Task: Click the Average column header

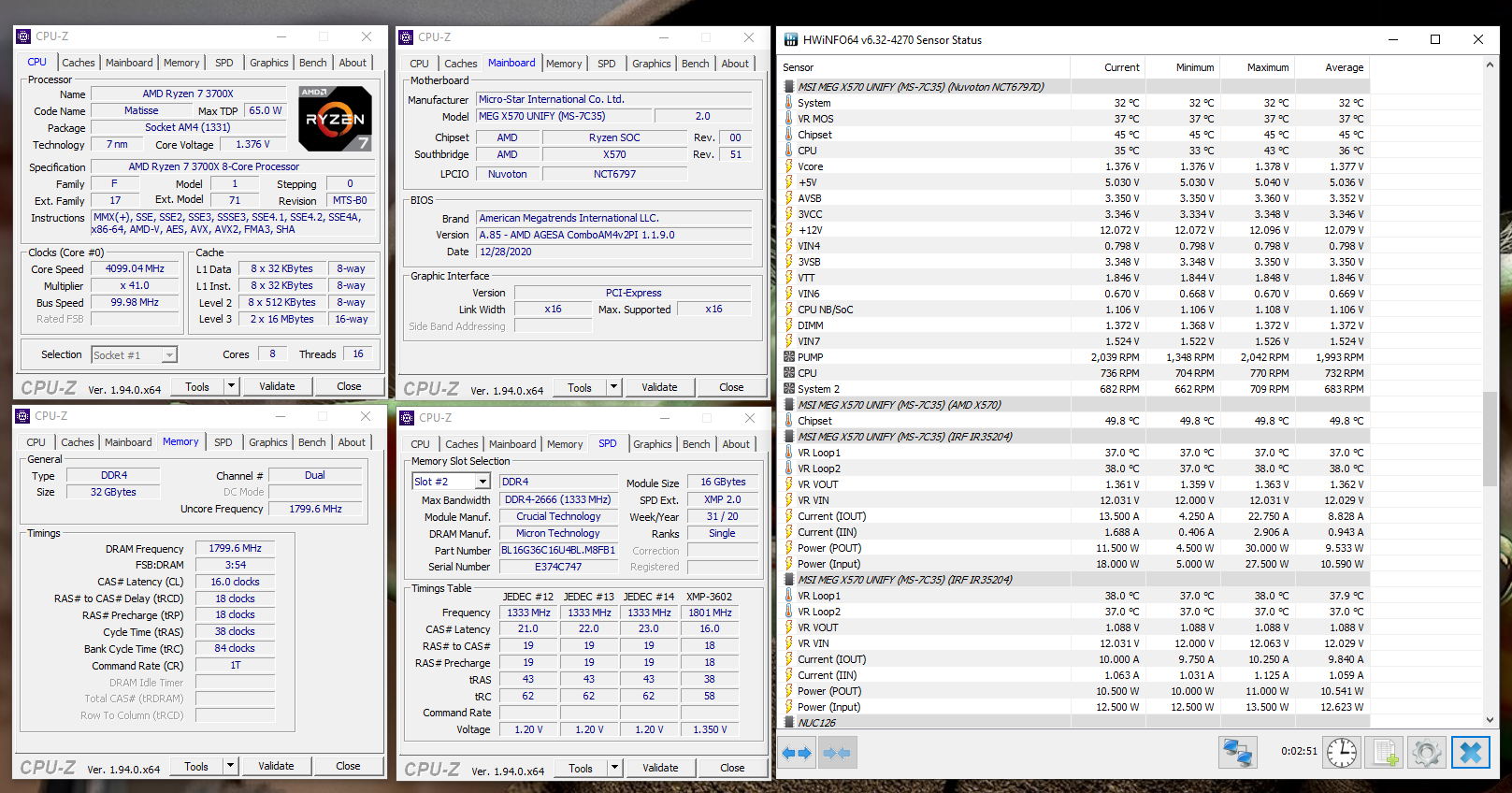Action: pyautogui.click(x=1343, y=67)
